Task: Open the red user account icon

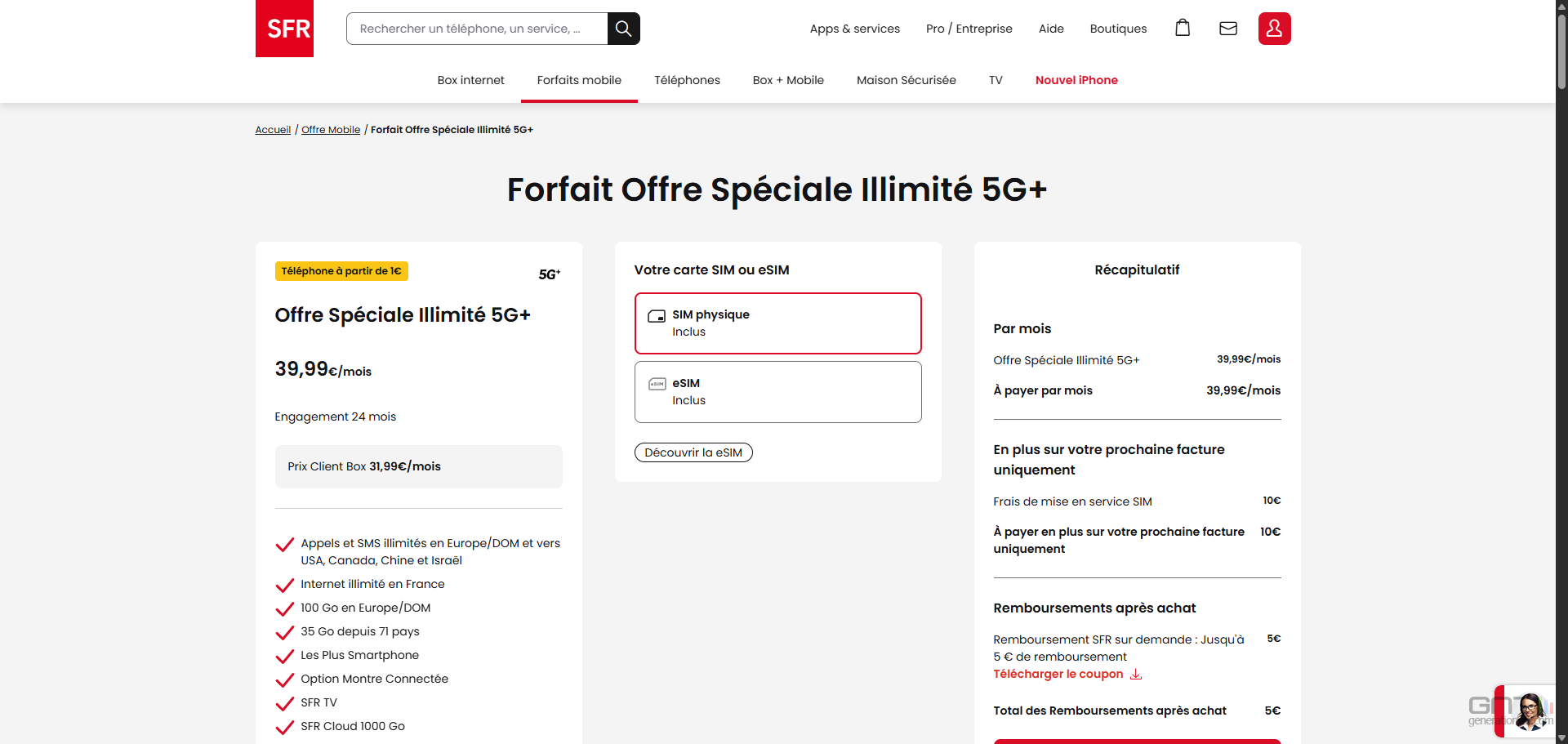Action: tap(1274, 29)
